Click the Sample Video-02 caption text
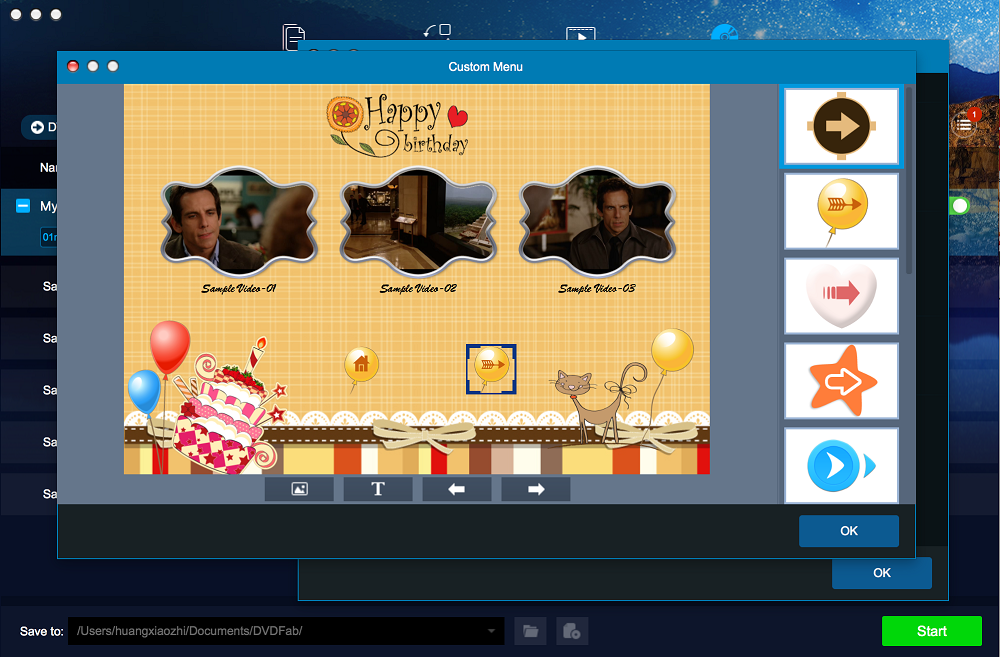 pos(418,289)
